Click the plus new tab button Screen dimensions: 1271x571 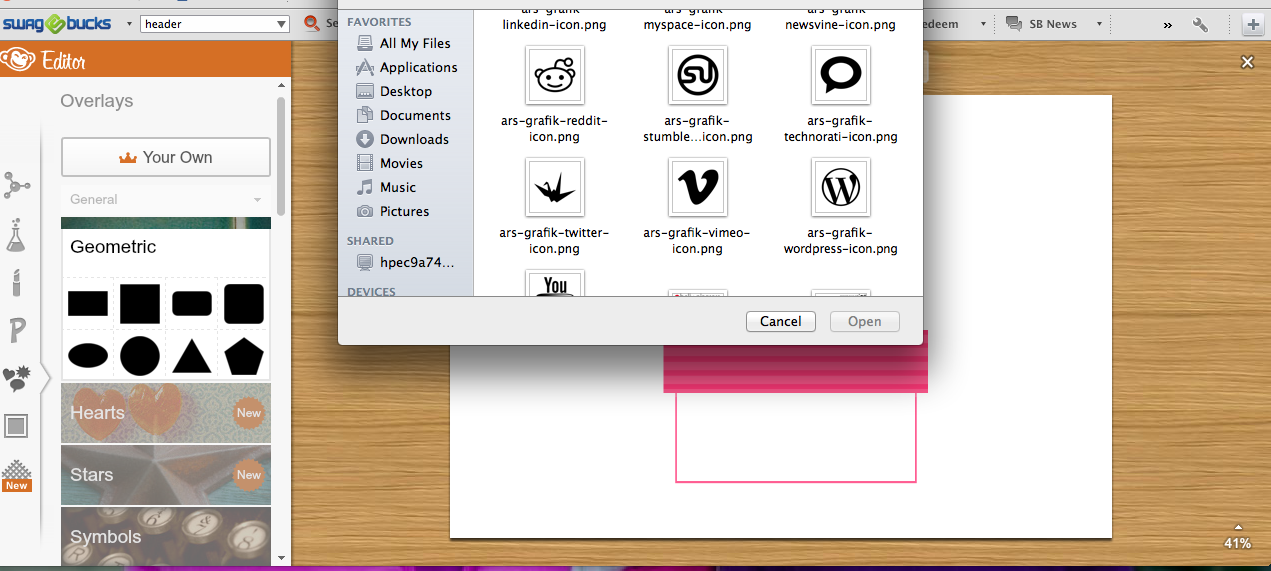1252,24
